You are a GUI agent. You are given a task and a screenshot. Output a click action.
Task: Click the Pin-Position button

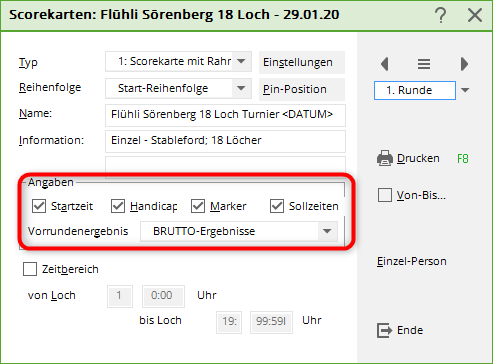click(302, 89)
